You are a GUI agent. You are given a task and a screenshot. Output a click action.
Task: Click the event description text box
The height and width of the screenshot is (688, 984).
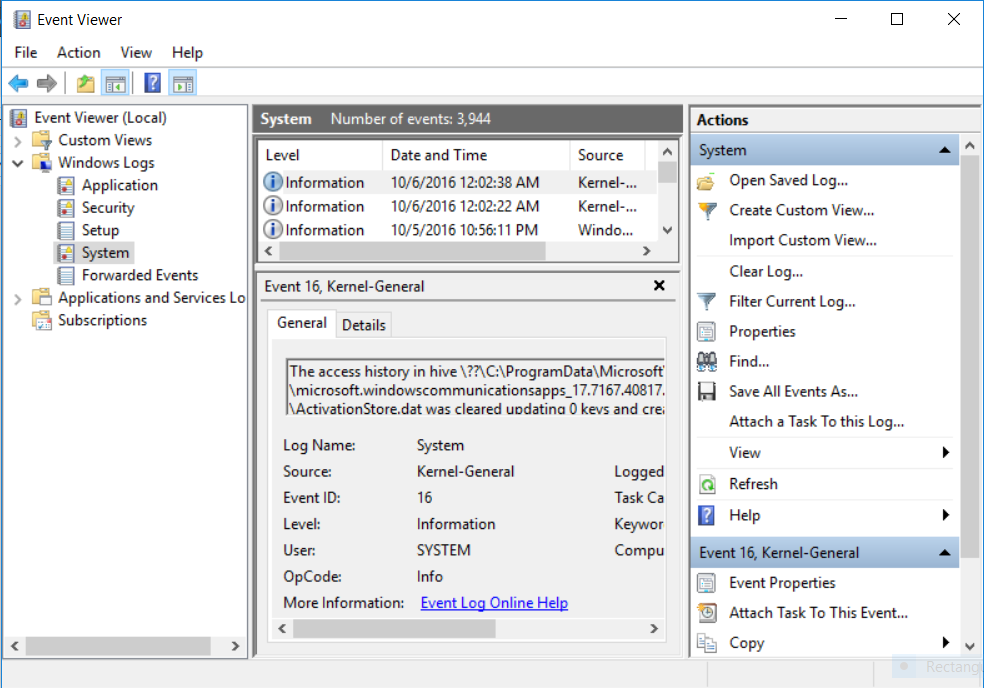[475, 387]
